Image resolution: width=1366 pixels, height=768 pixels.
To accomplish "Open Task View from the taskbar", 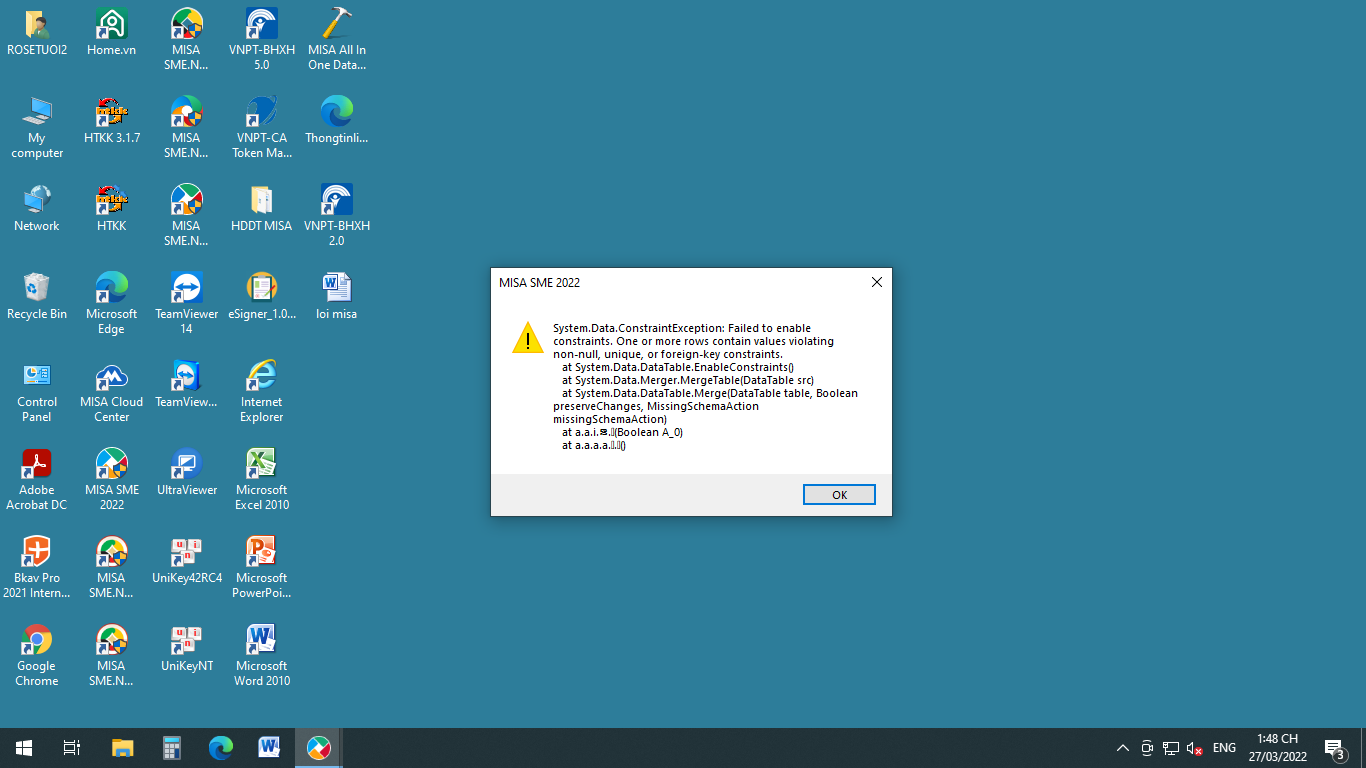I will point(72,748).
